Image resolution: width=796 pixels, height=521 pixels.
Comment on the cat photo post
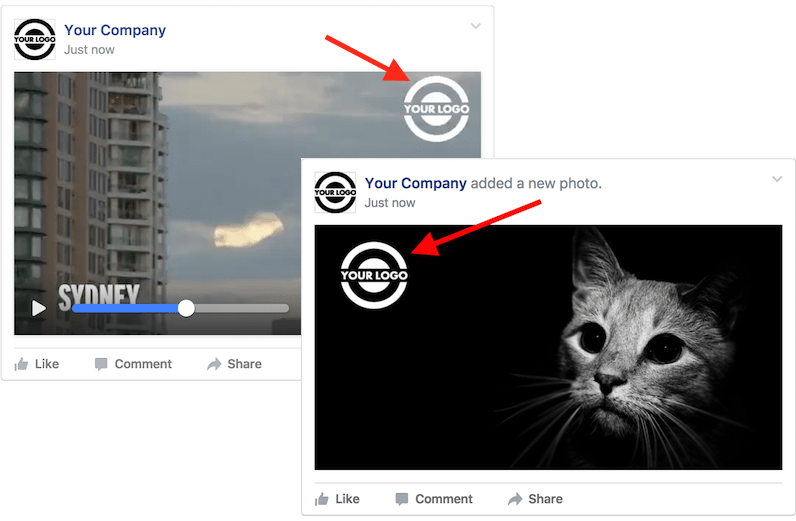click(x=434, y=499)
